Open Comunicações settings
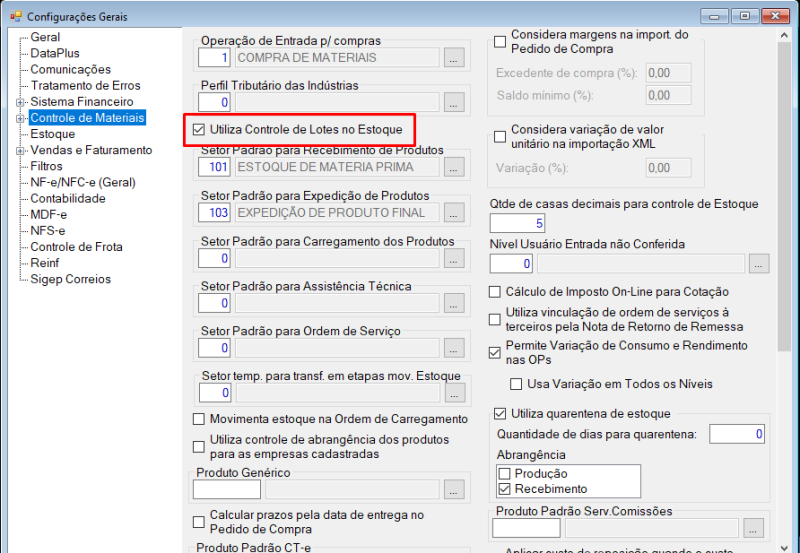800x553 pixels. 70,69
